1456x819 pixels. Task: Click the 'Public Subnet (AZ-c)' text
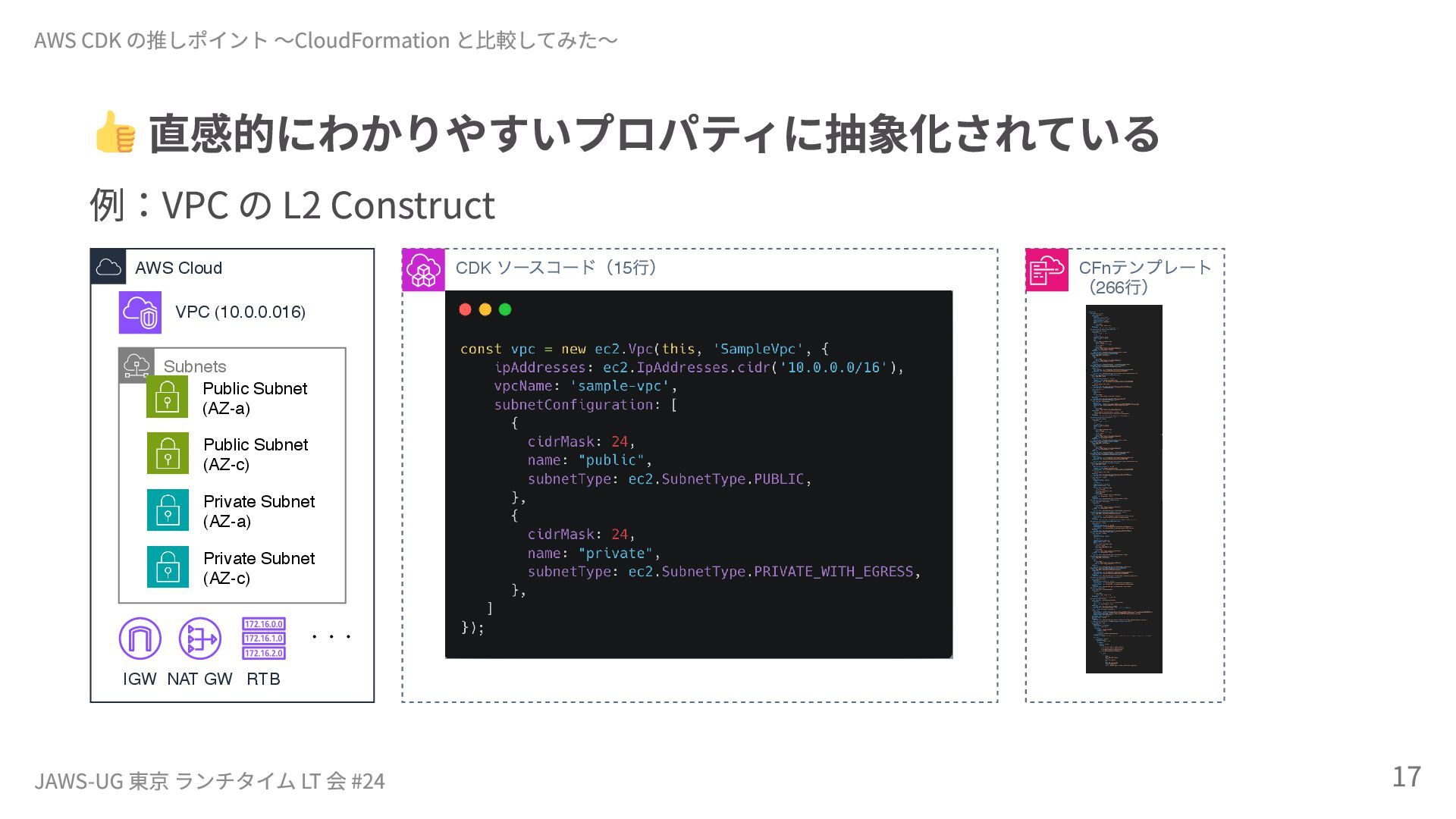pyautogui.click(x=256, y=454)
